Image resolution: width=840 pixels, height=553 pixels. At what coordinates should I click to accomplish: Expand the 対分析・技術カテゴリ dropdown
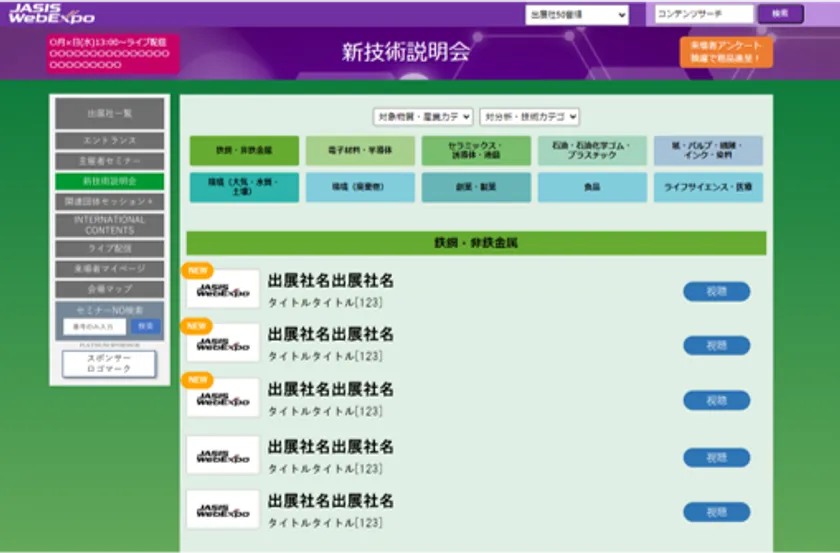point(529,117)
